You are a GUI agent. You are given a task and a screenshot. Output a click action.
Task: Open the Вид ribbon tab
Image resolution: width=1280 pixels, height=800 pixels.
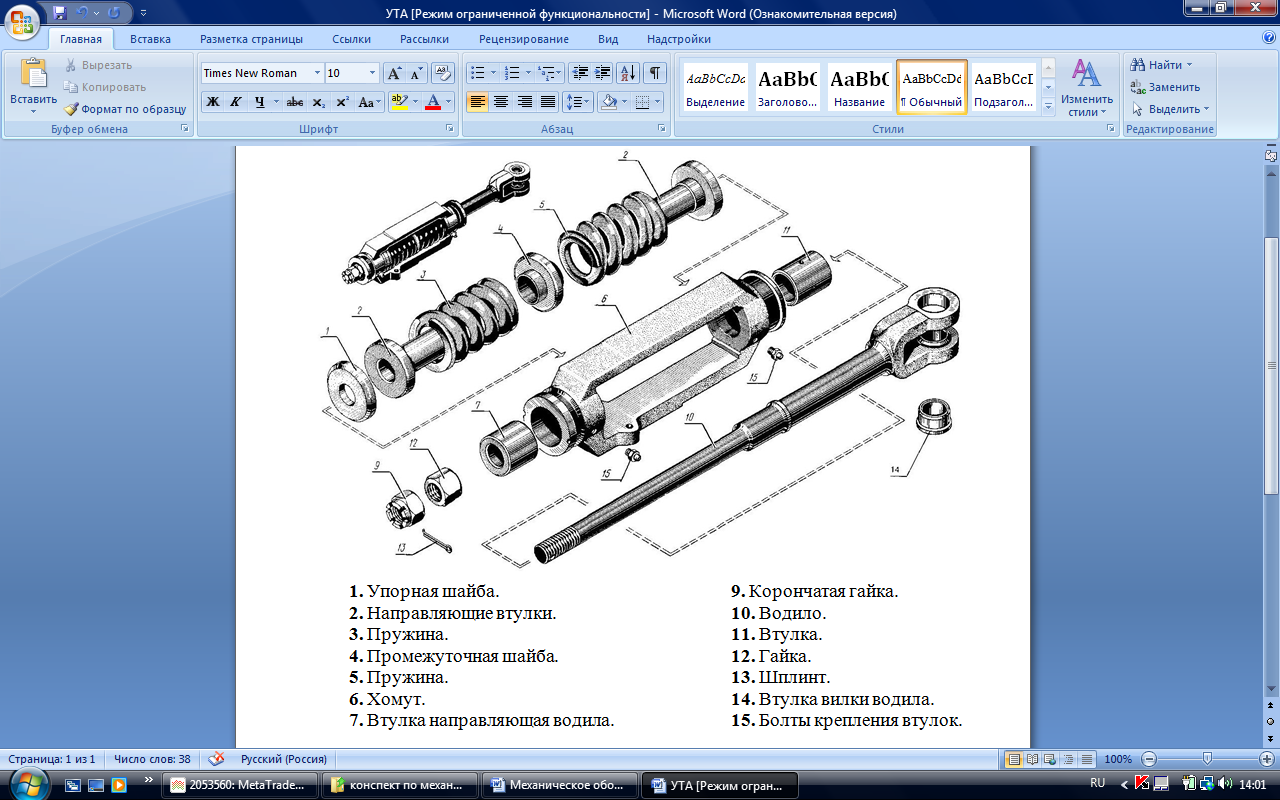pyautogui.click(x=608, y=39)
